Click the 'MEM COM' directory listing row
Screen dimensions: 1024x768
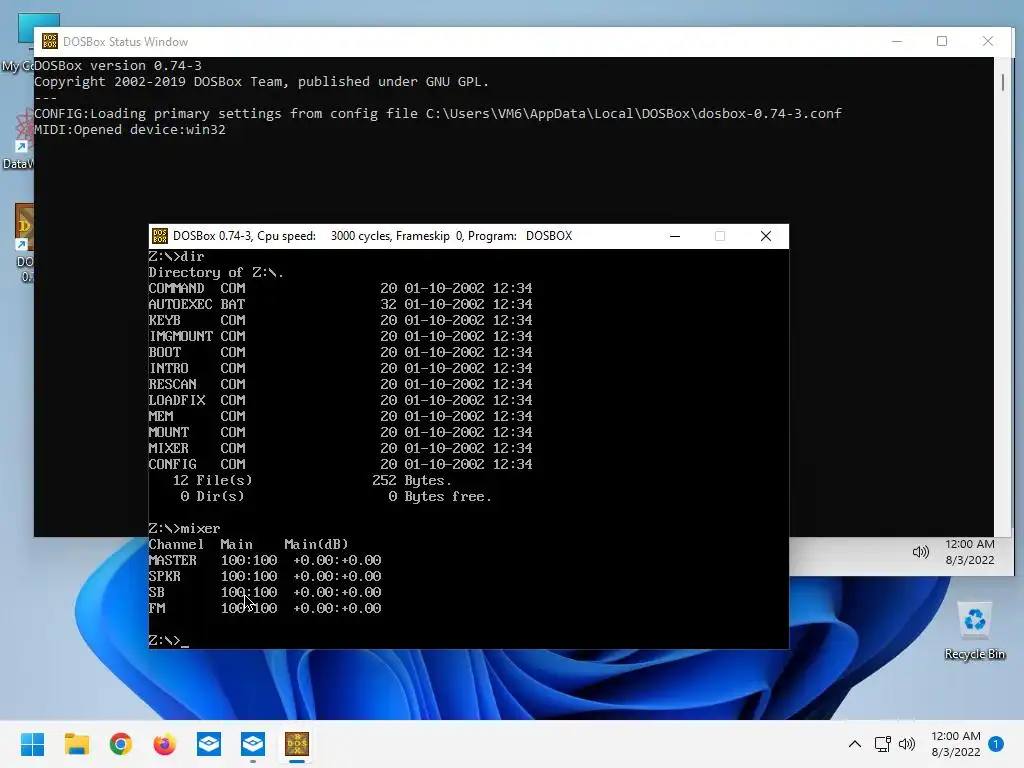(x=340, y=416)
